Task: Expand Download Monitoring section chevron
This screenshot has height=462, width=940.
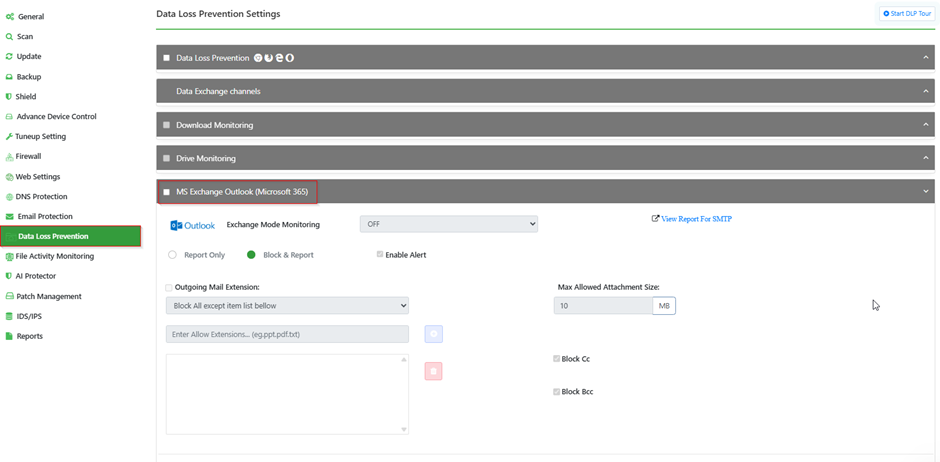Action: 926,125
